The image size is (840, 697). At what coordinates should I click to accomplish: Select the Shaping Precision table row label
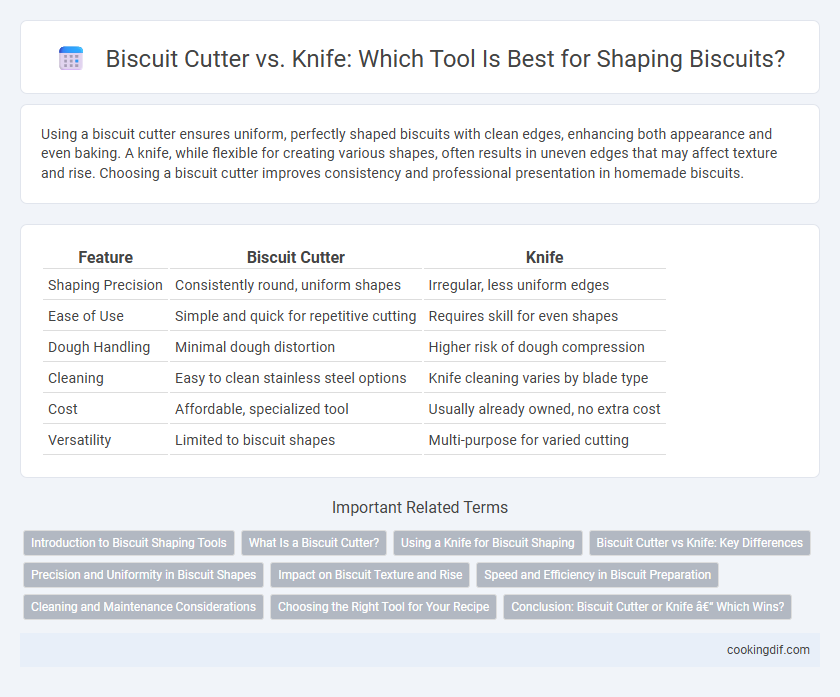105,285
